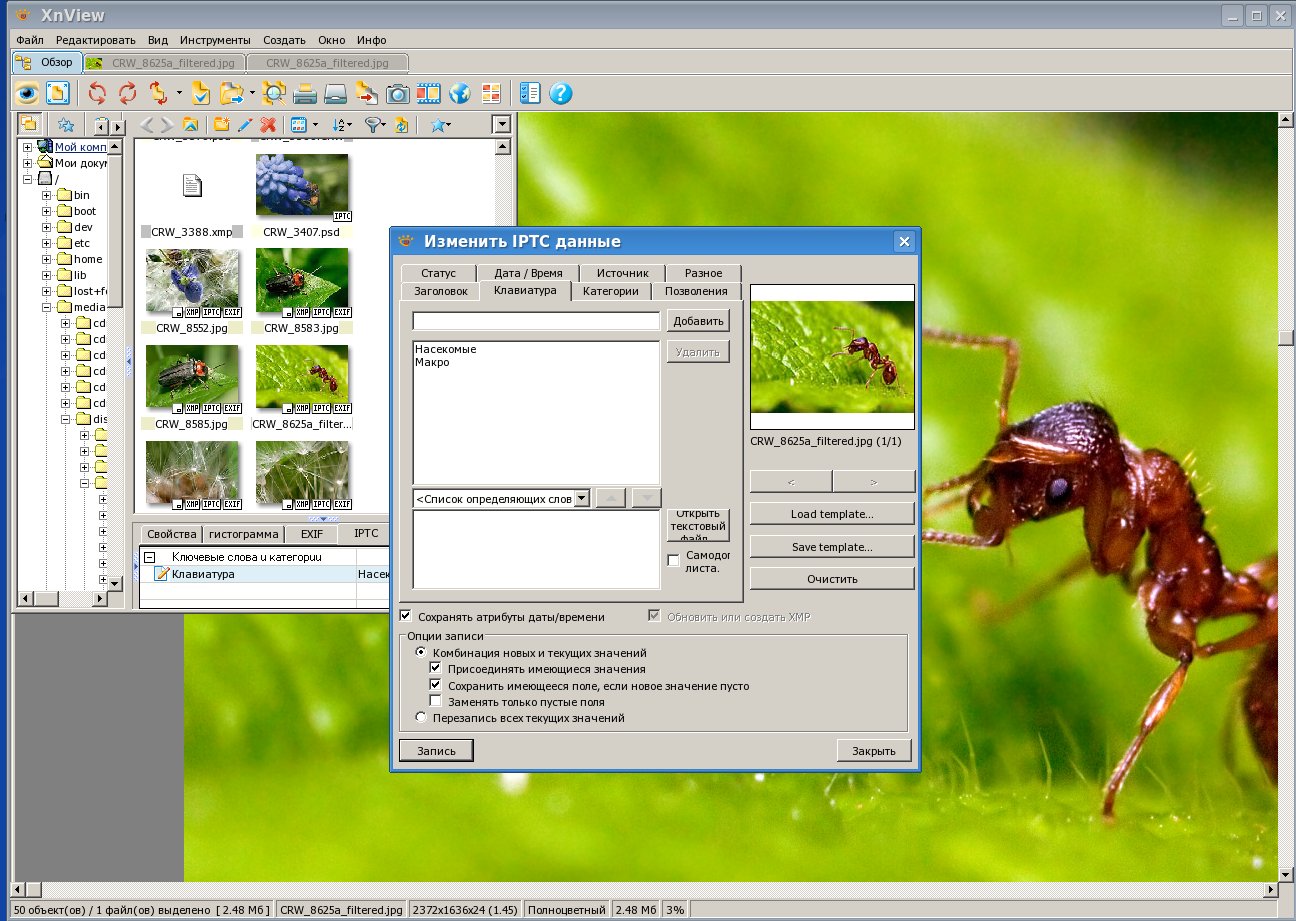Viewport: 1296px width, 921px height.
Task: Open the Search magnifier tool
Action: (x=274, y=94)
